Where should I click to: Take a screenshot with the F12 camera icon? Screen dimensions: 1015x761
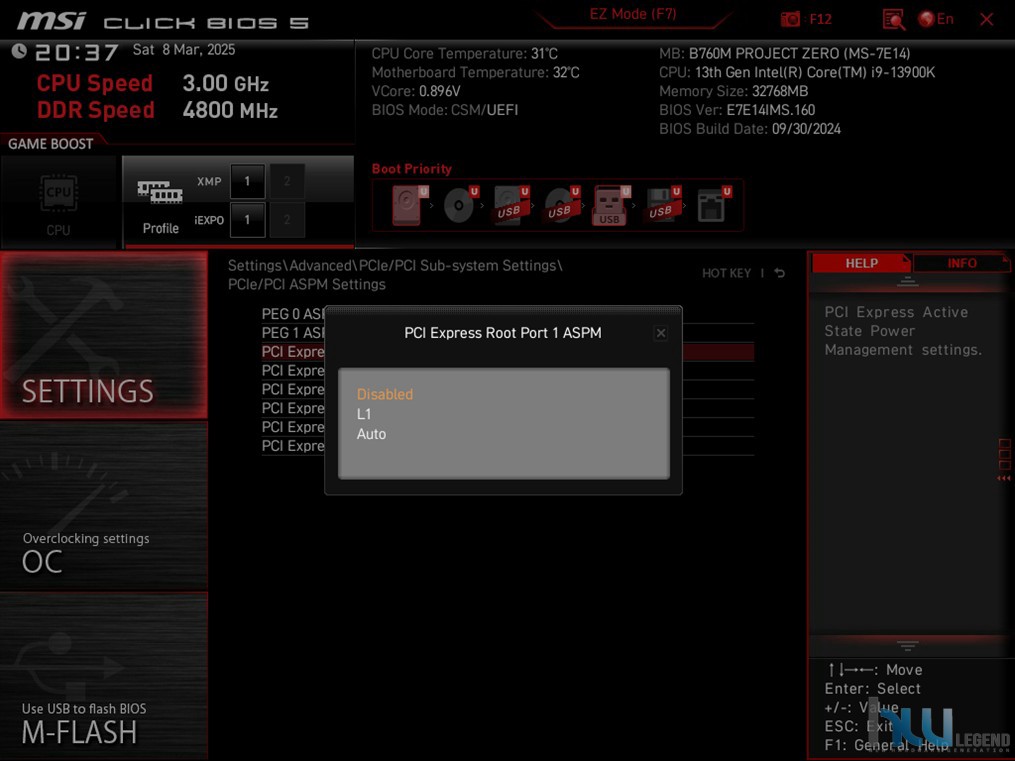click(x=790, y=19)
